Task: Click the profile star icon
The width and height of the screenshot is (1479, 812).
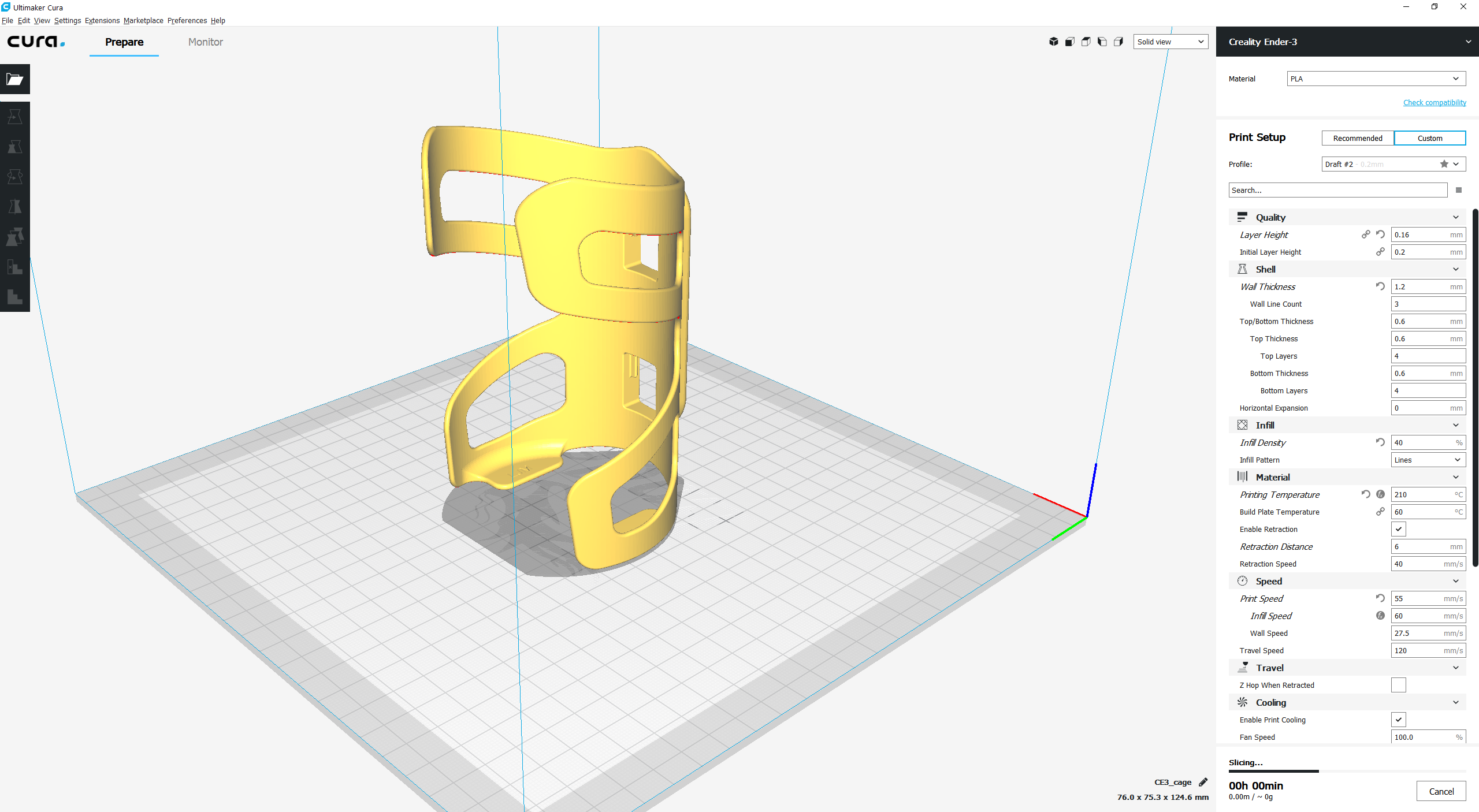Action: (x=1444, y=164)
